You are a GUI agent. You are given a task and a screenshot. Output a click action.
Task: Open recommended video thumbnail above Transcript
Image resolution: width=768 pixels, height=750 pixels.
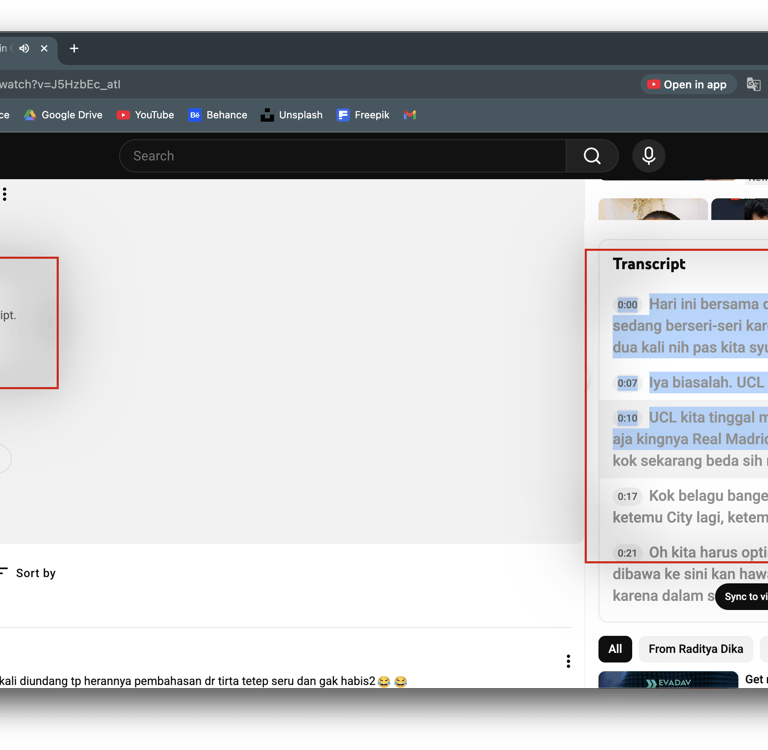653,209
